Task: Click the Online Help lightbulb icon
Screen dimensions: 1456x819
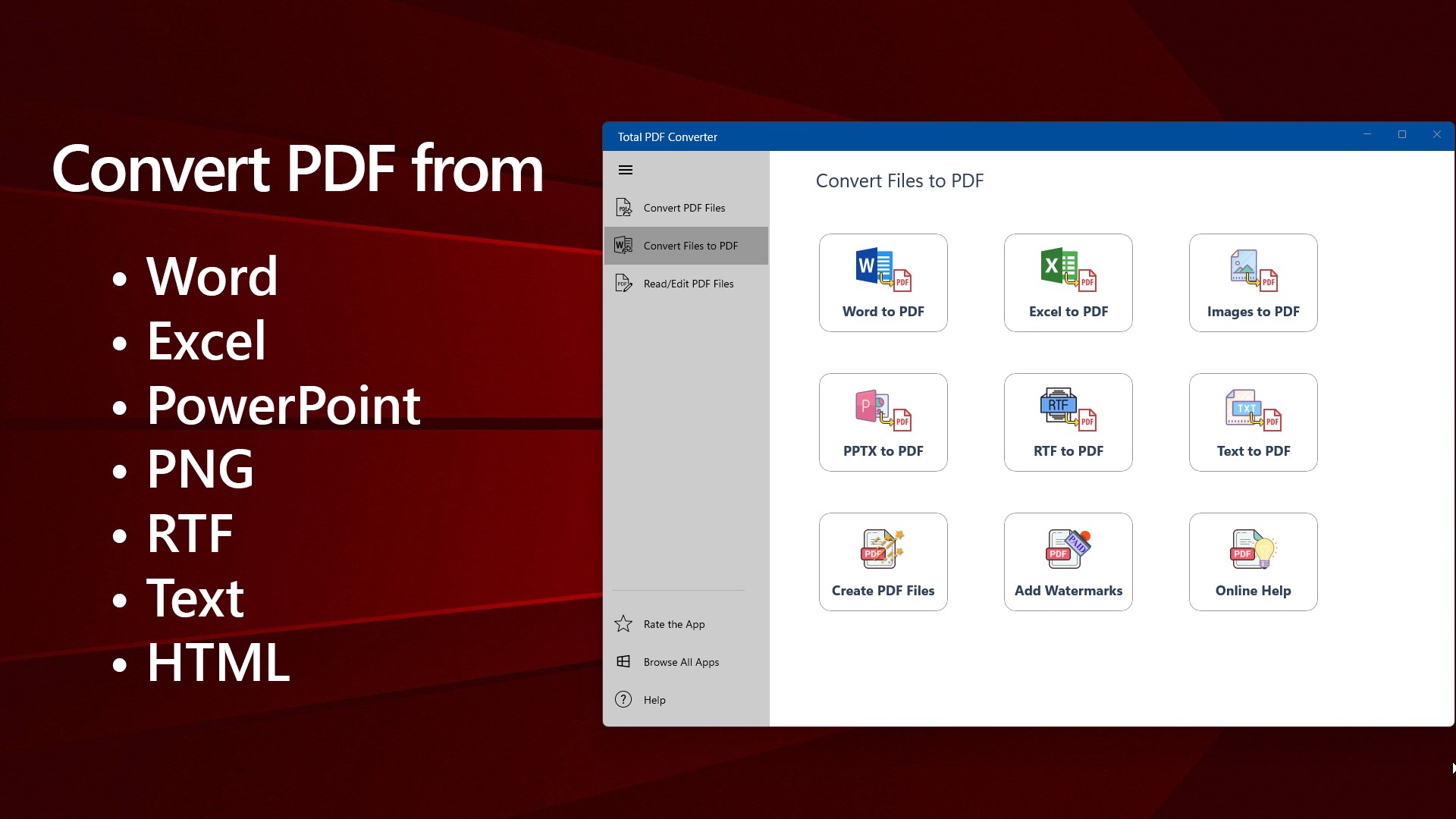Action: coord(1252,551)
